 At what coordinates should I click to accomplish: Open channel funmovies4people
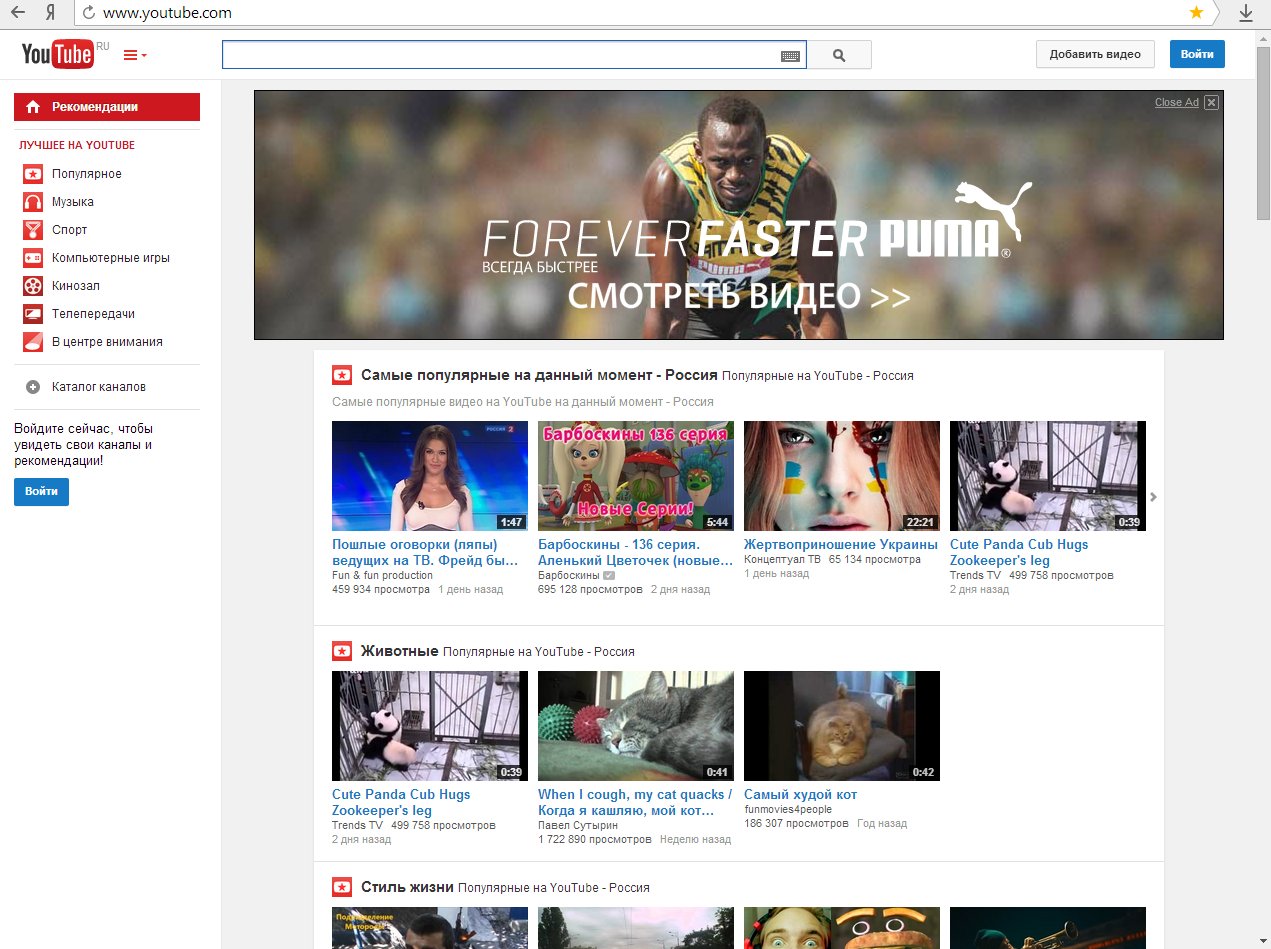click(788, 810)
